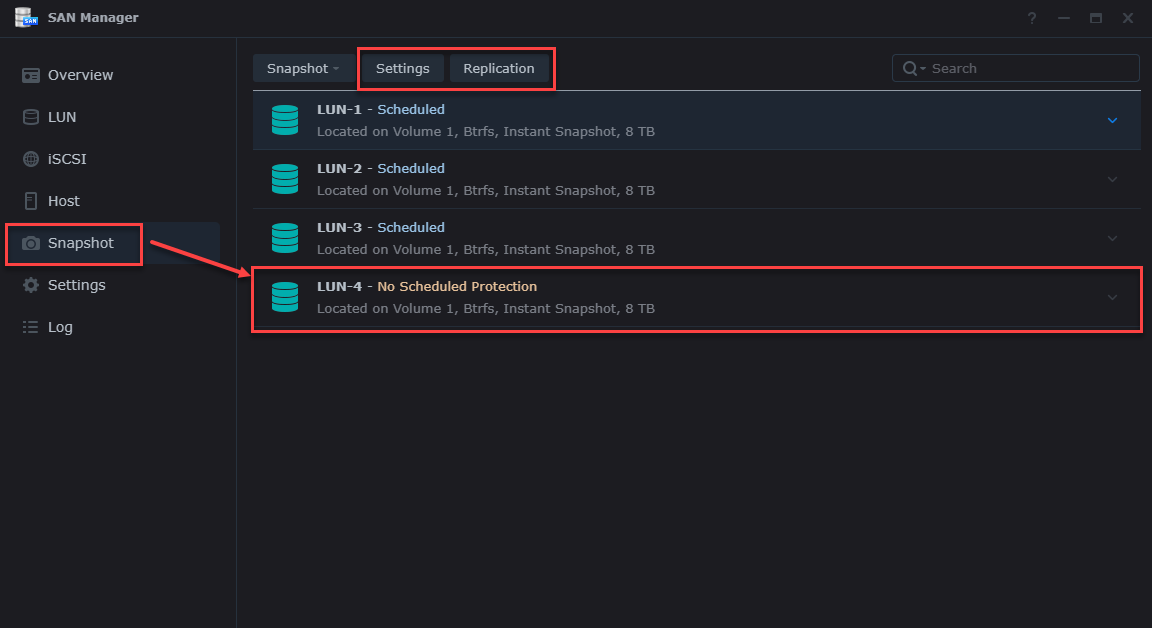This screenshot has width=1152, height=628.
Task: Click the Settings gear icon in sidebar
Action: tap(31, 285)
